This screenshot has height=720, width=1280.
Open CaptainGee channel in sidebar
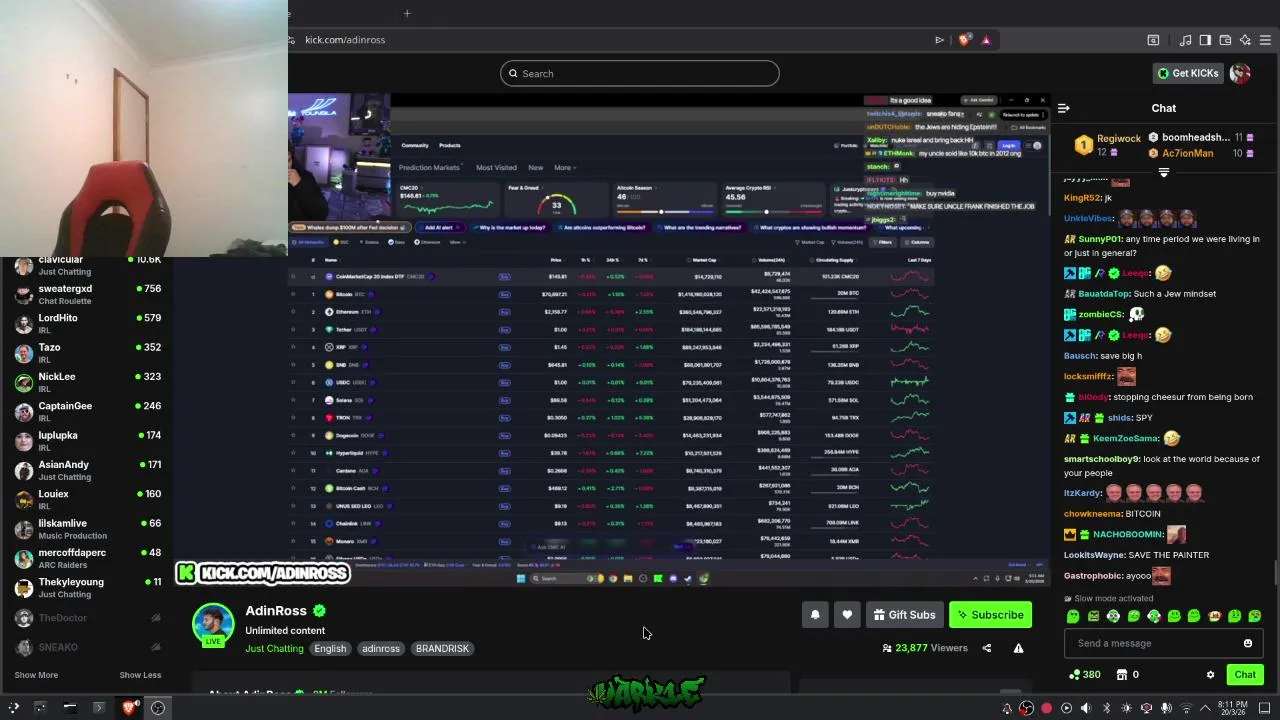88,412
